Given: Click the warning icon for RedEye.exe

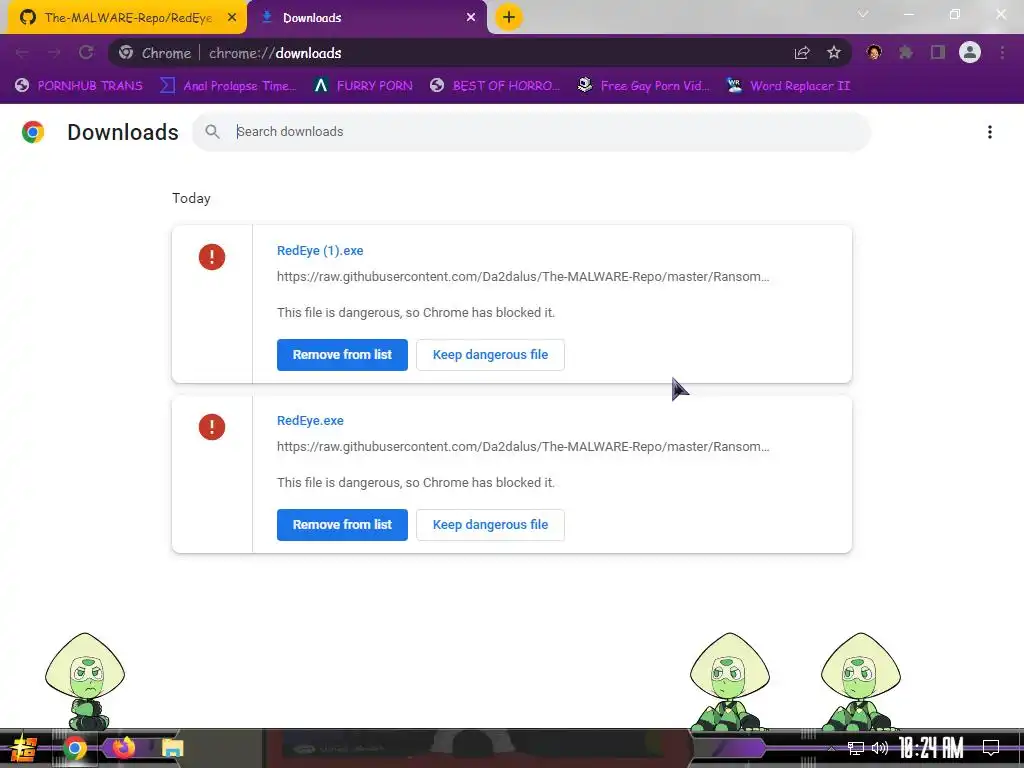Looking at the screenshot, I should (212, 427).
